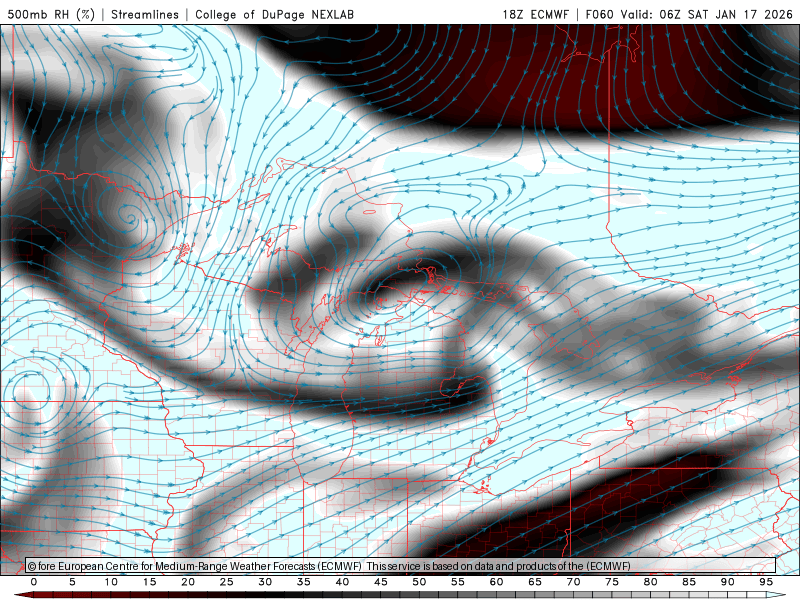This screenshot has width=800, height=600.
Task: Click the '500mb RH (%)' title text
Action: click(x=51, y=14)
